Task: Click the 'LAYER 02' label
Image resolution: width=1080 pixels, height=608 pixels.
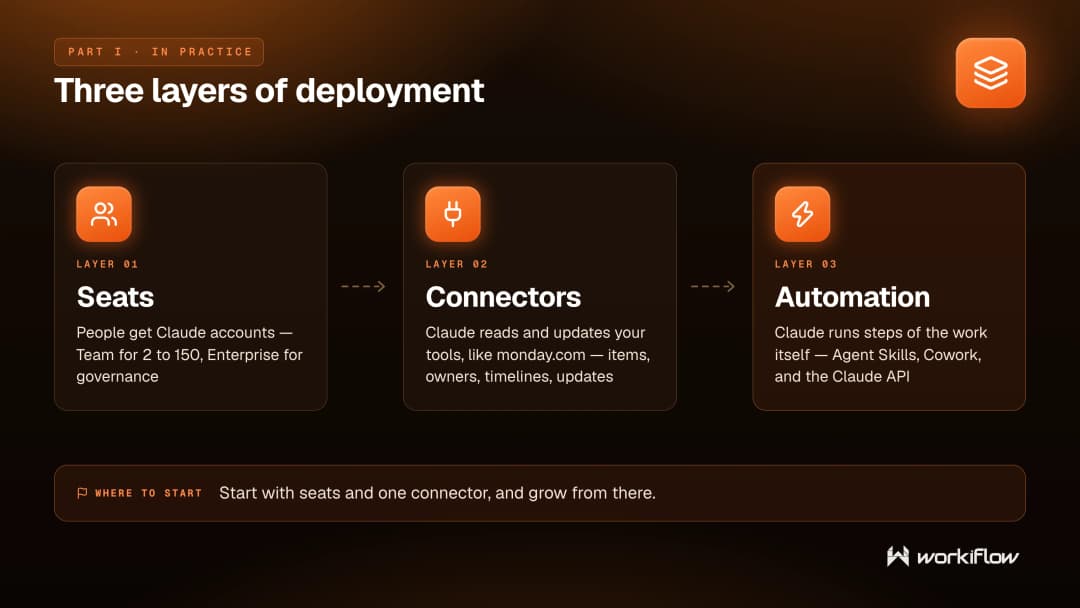Action: (457, 264)
